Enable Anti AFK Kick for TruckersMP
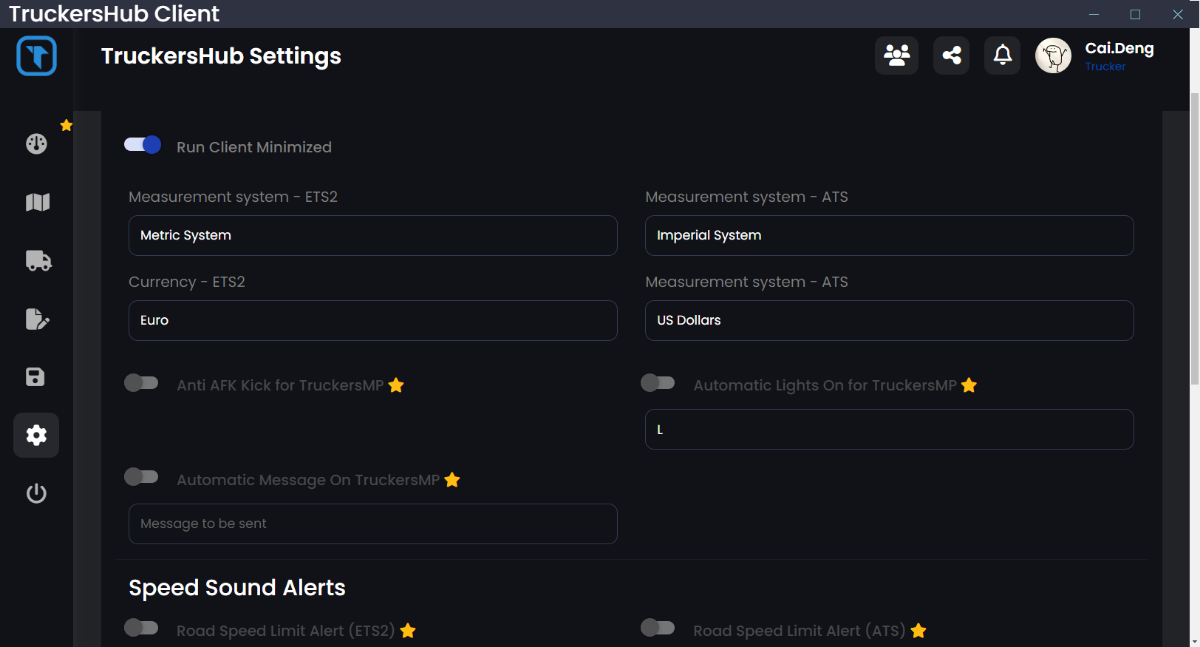This screenshot has height=647, width=1200. (141, 383)
